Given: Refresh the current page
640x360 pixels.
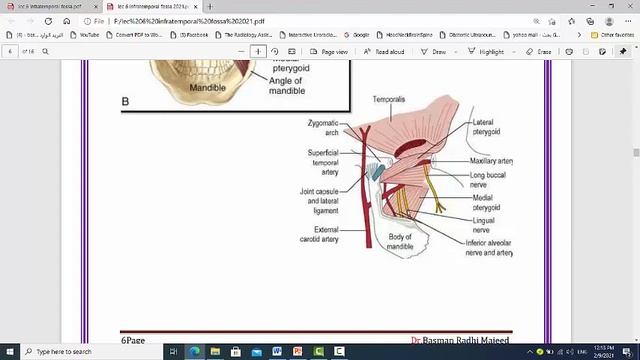Looking at the screenshot, I should [48, 21].
